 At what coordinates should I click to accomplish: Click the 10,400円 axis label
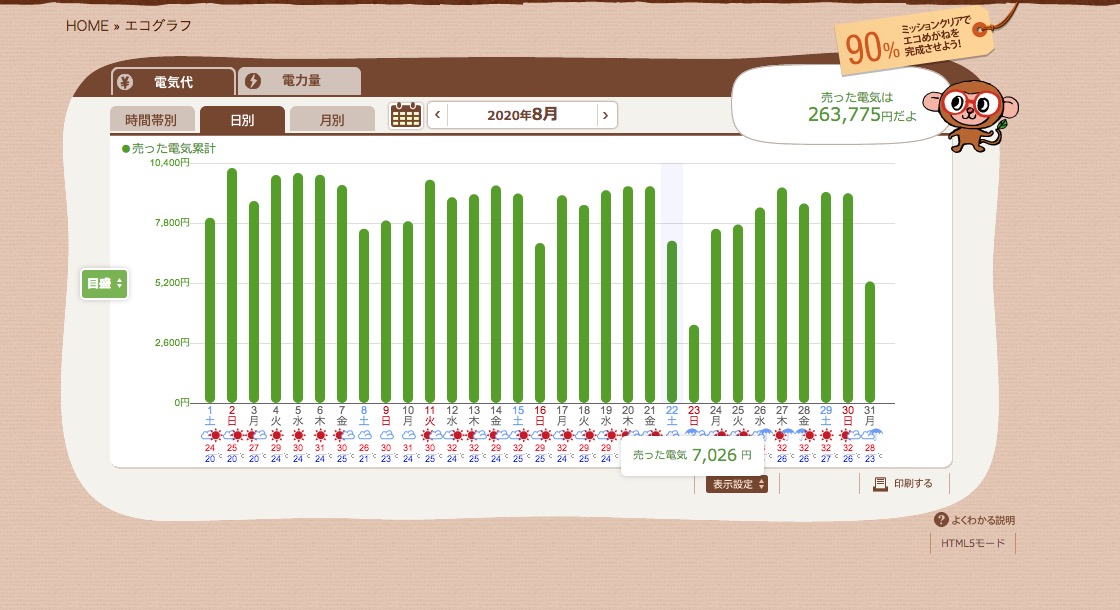[x=170, y=163]
